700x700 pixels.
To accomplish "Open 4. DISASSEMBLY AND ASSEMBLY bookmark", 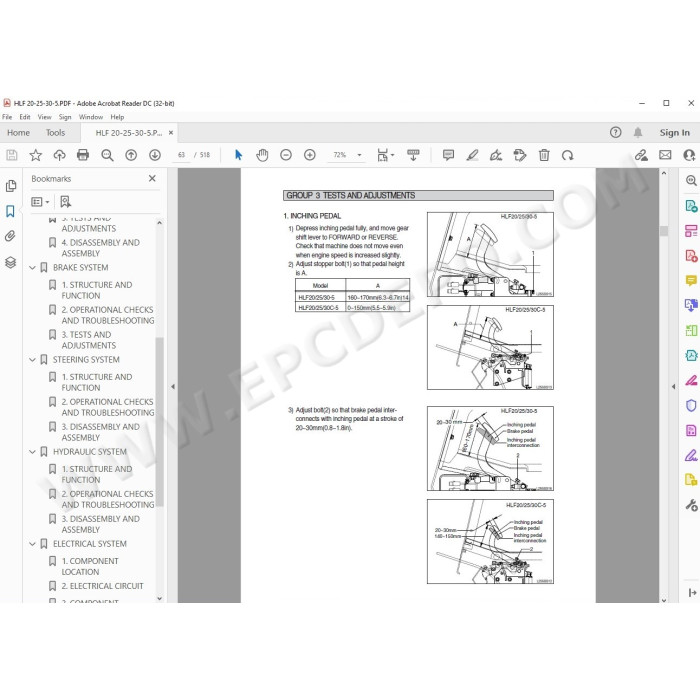I will point(100,248).
